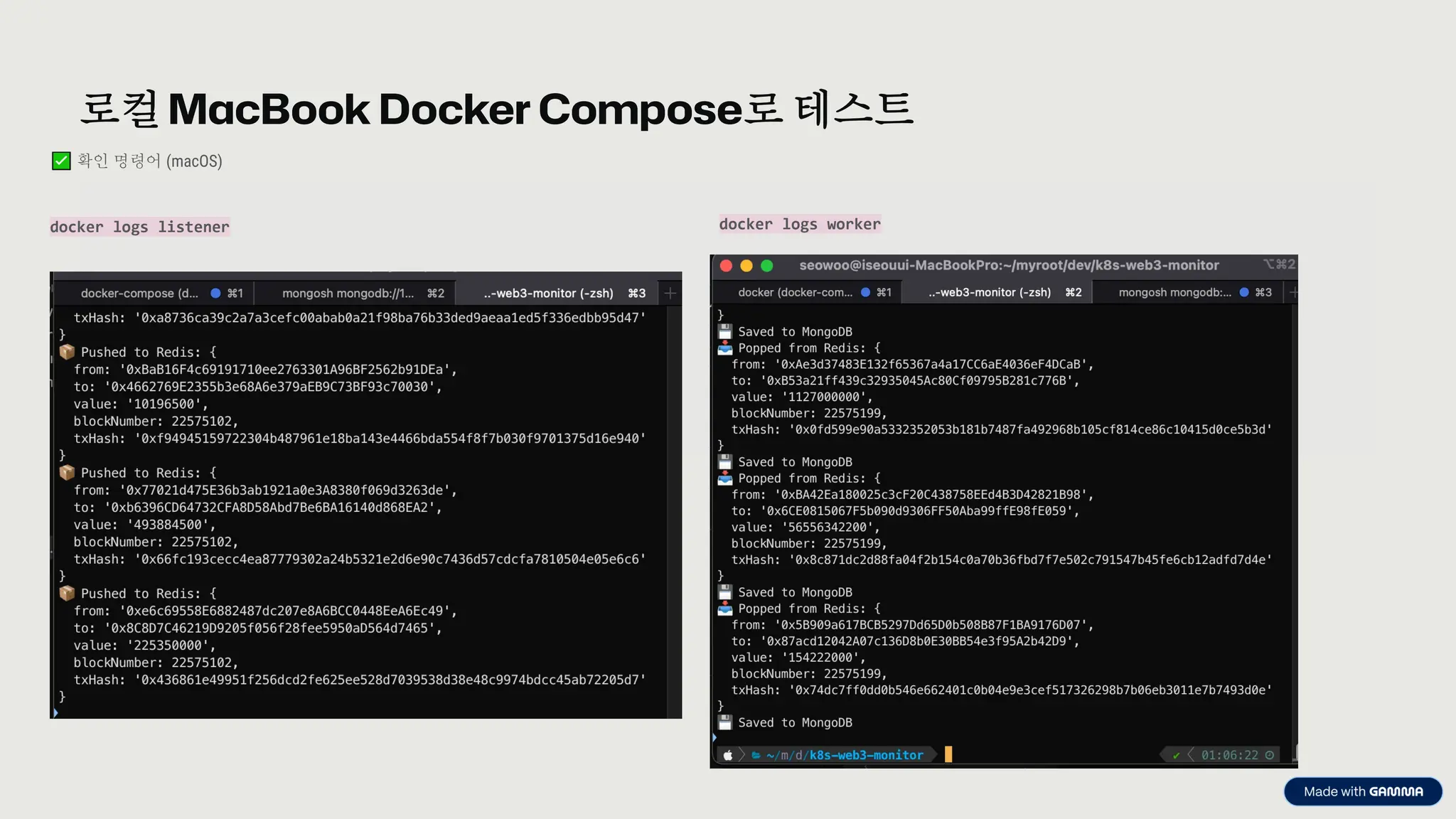
Task: Click the Made with Gamma badge
Action: click(1362, 791)
